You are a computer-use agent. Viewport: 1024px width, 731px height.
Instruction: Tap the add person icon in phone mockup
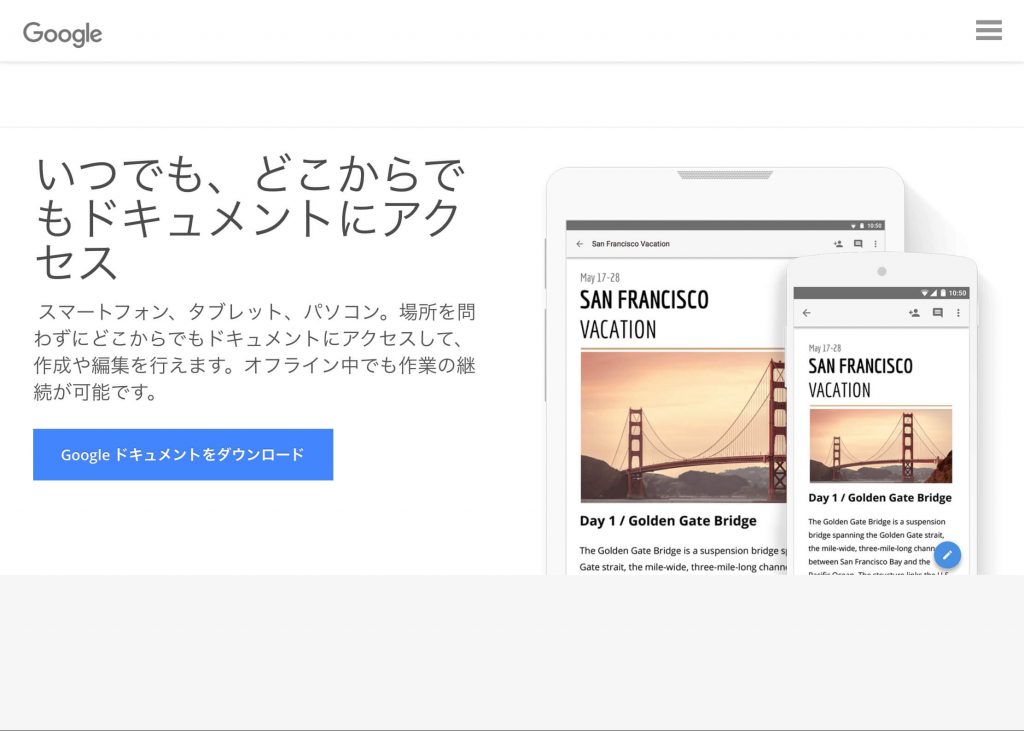click(x=914, y=313)
